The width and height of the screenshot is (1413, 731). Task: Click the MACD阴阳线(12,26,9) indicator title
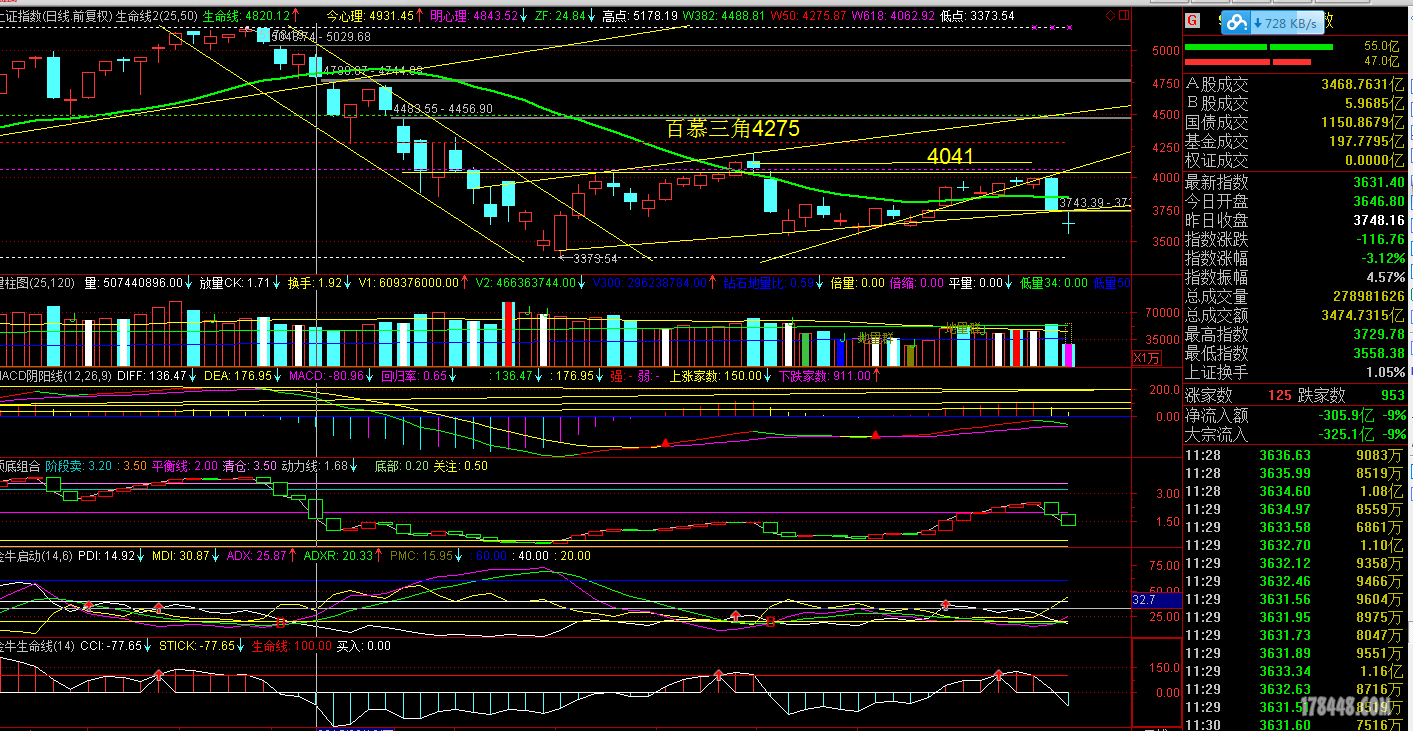pyautogui.click(x=54, y=375)
